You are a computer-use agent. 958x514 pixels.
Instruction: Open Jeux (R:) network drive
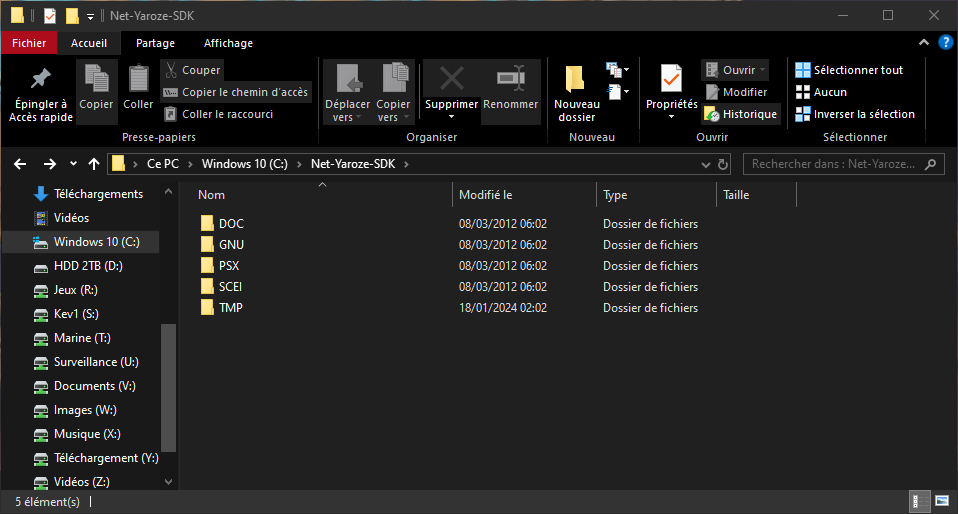click(x=66, y=290)
